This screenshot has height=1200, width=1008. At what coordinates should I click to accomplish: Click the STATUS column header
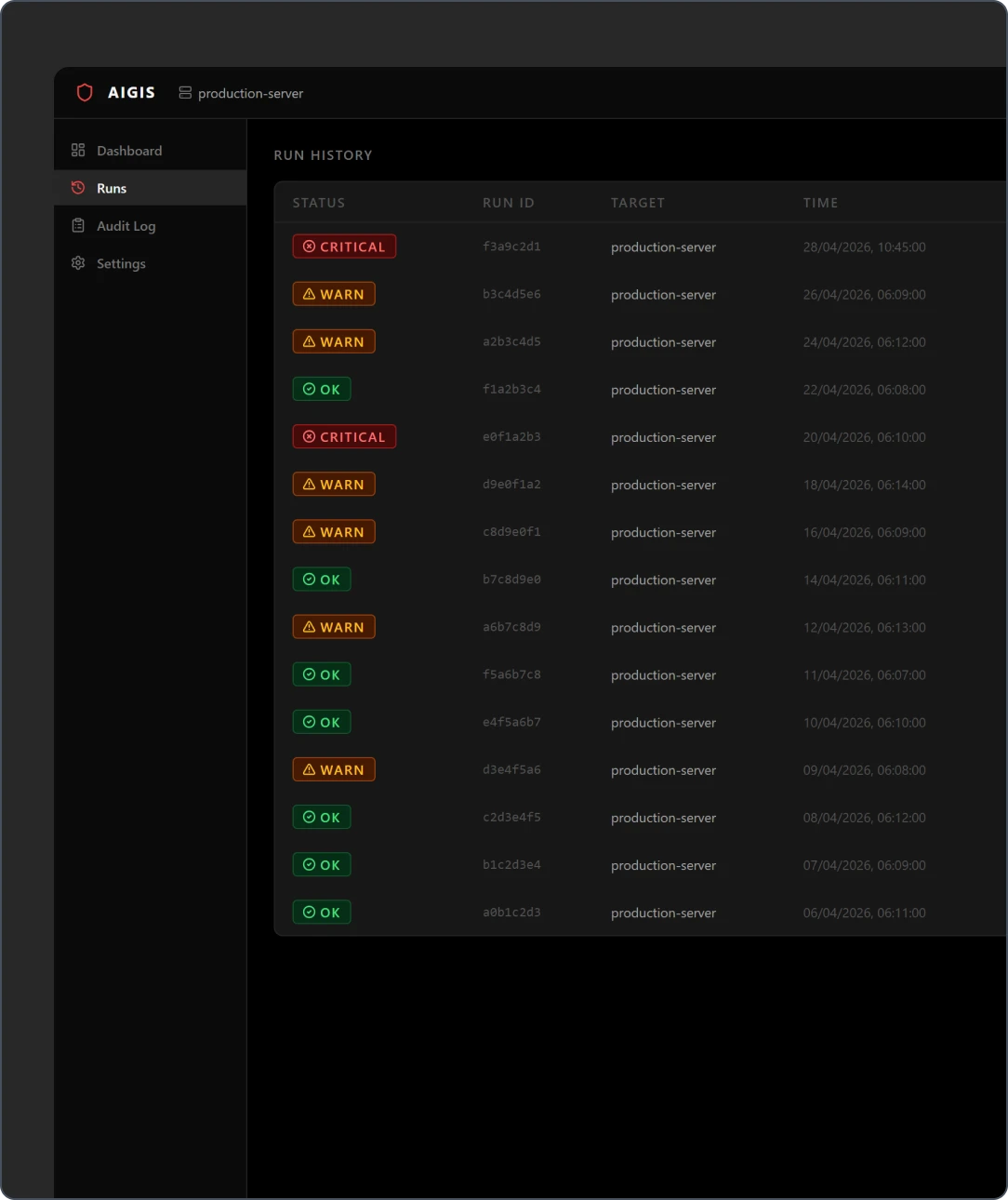point(319,203)
